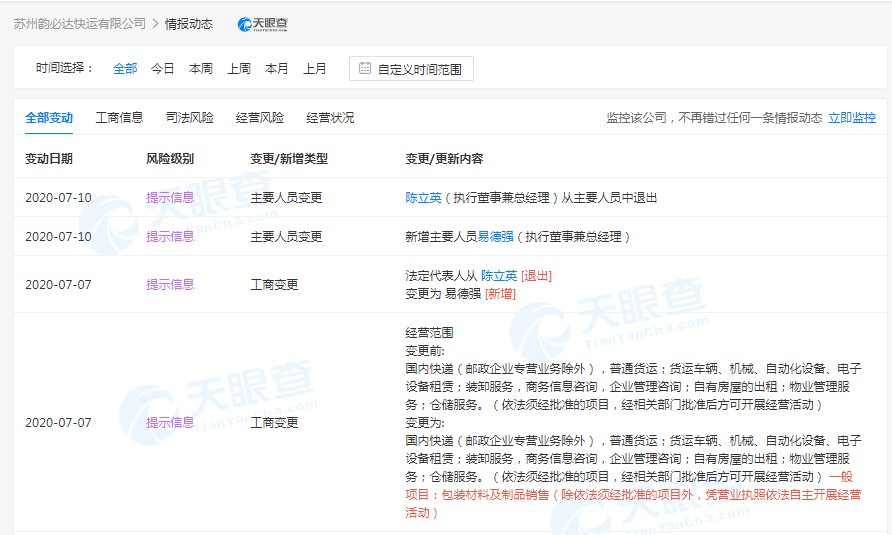
Task: Click the Tianyancha logo icon
Action: [x=262, y=24]
